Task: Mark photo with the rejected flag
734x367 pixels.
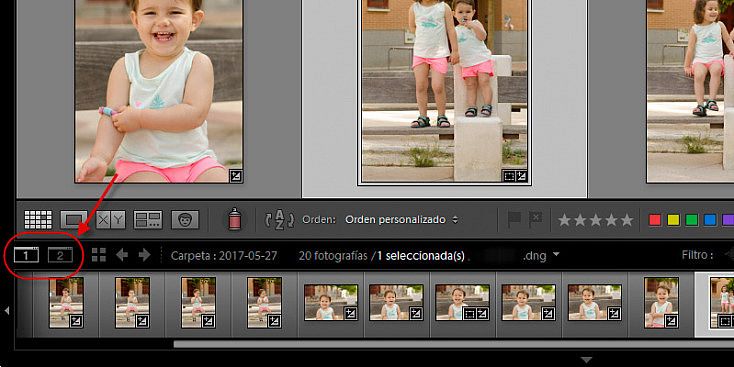Action: (535, 220)
